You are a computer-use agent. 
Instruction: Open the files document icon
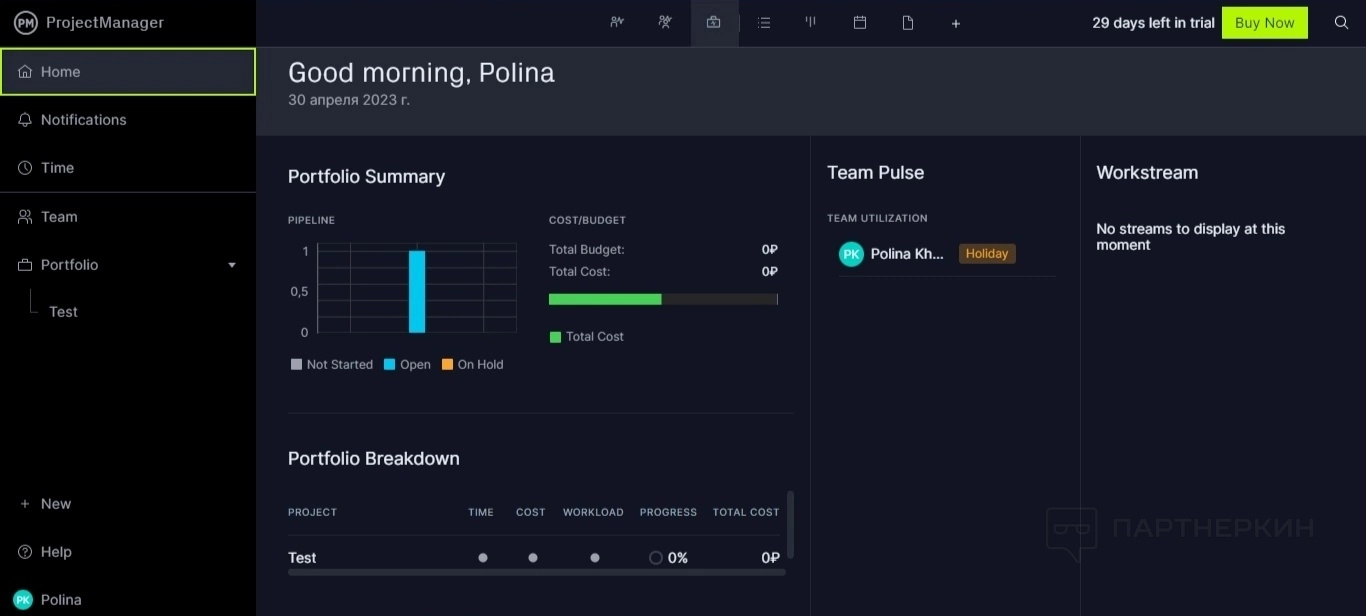click(x=908, y=23)
